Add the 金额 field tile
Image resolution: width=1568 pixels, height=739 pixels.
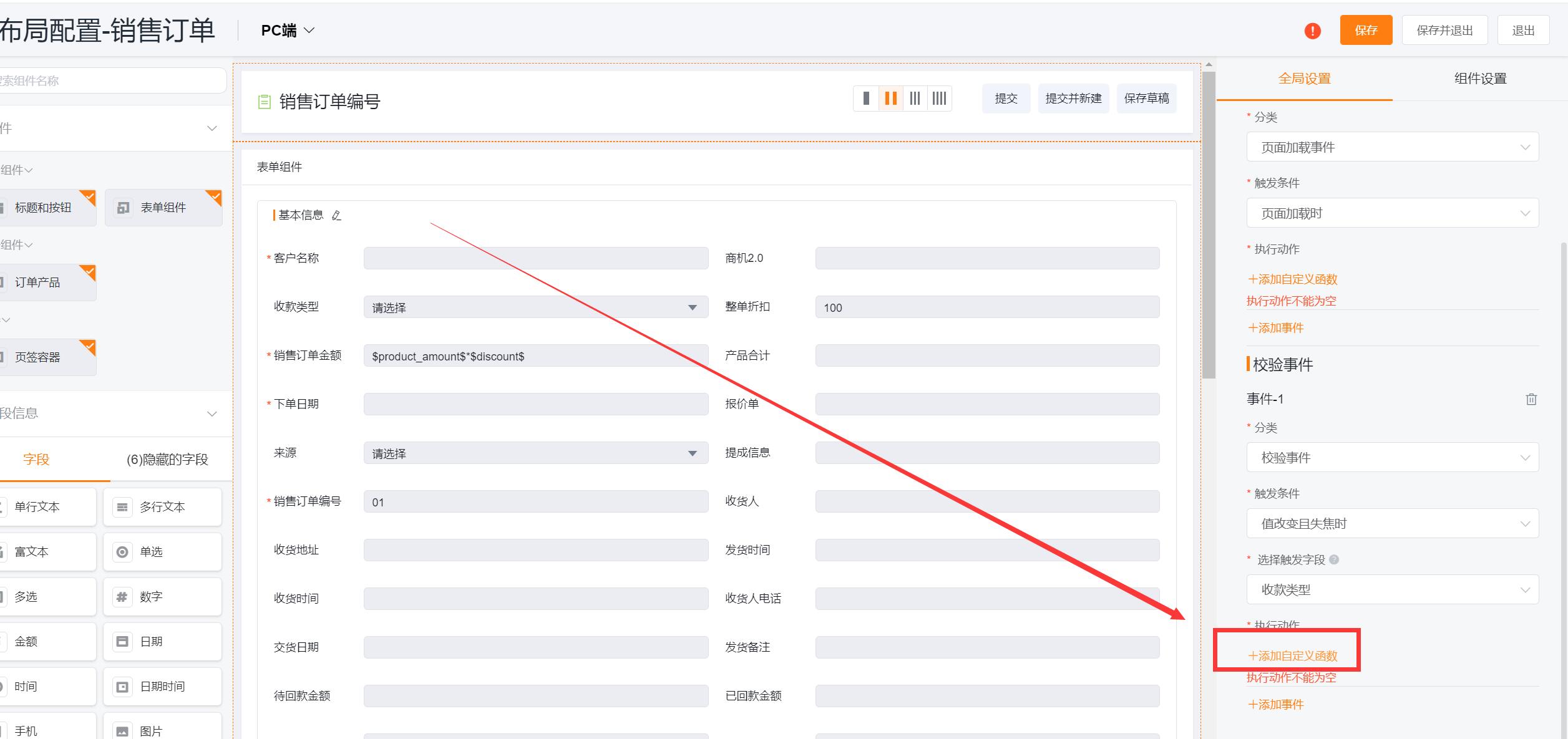tap(47, 642)
